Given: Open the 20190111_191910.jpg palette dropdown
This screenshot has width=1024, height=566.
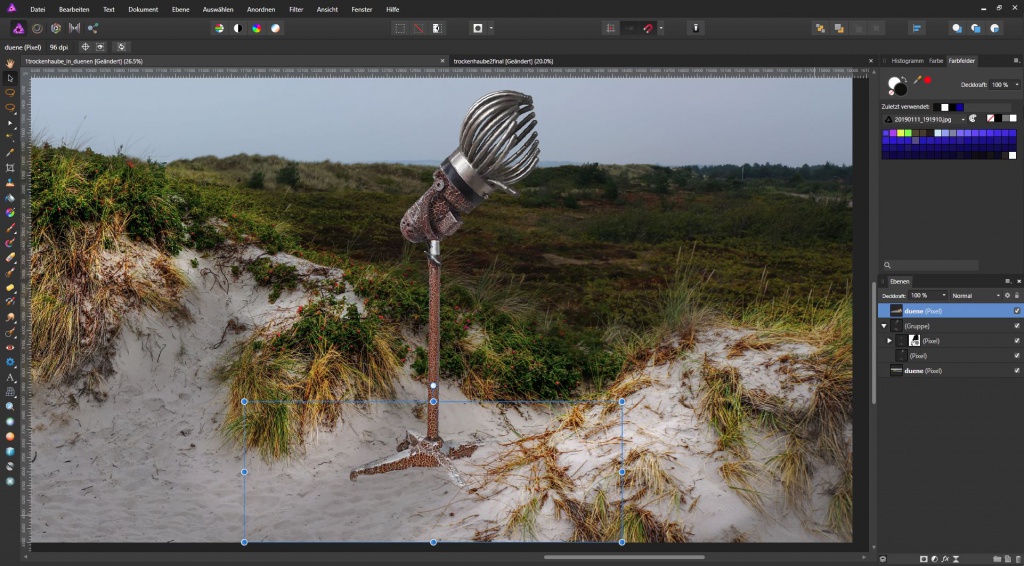Looking at the screenshot, I should pos(924,119).
